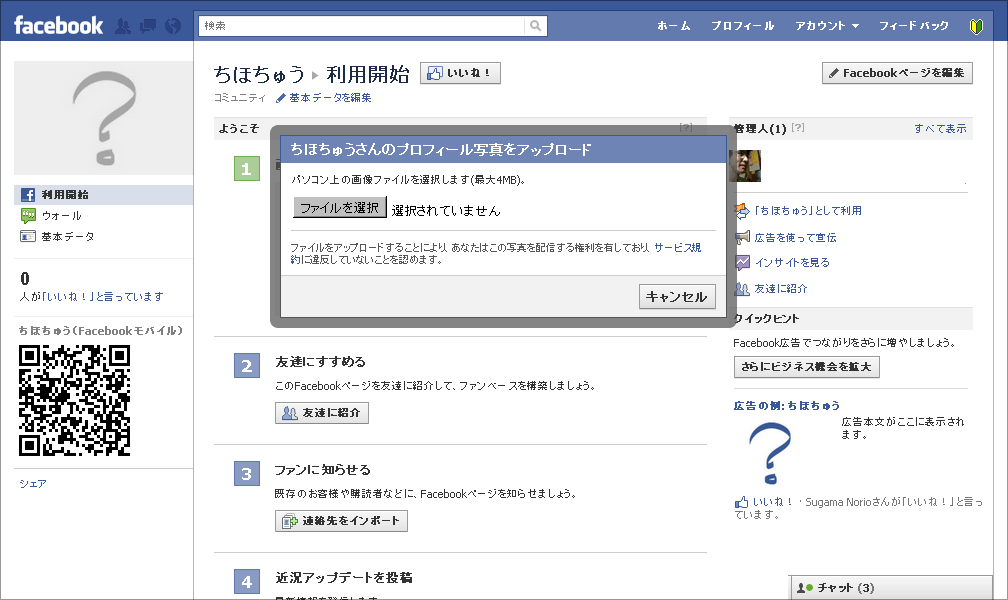Viewport: 1008px width, 600px height.
Task: Click the ウォール speech bubble icon
Action: coord(28,215)
